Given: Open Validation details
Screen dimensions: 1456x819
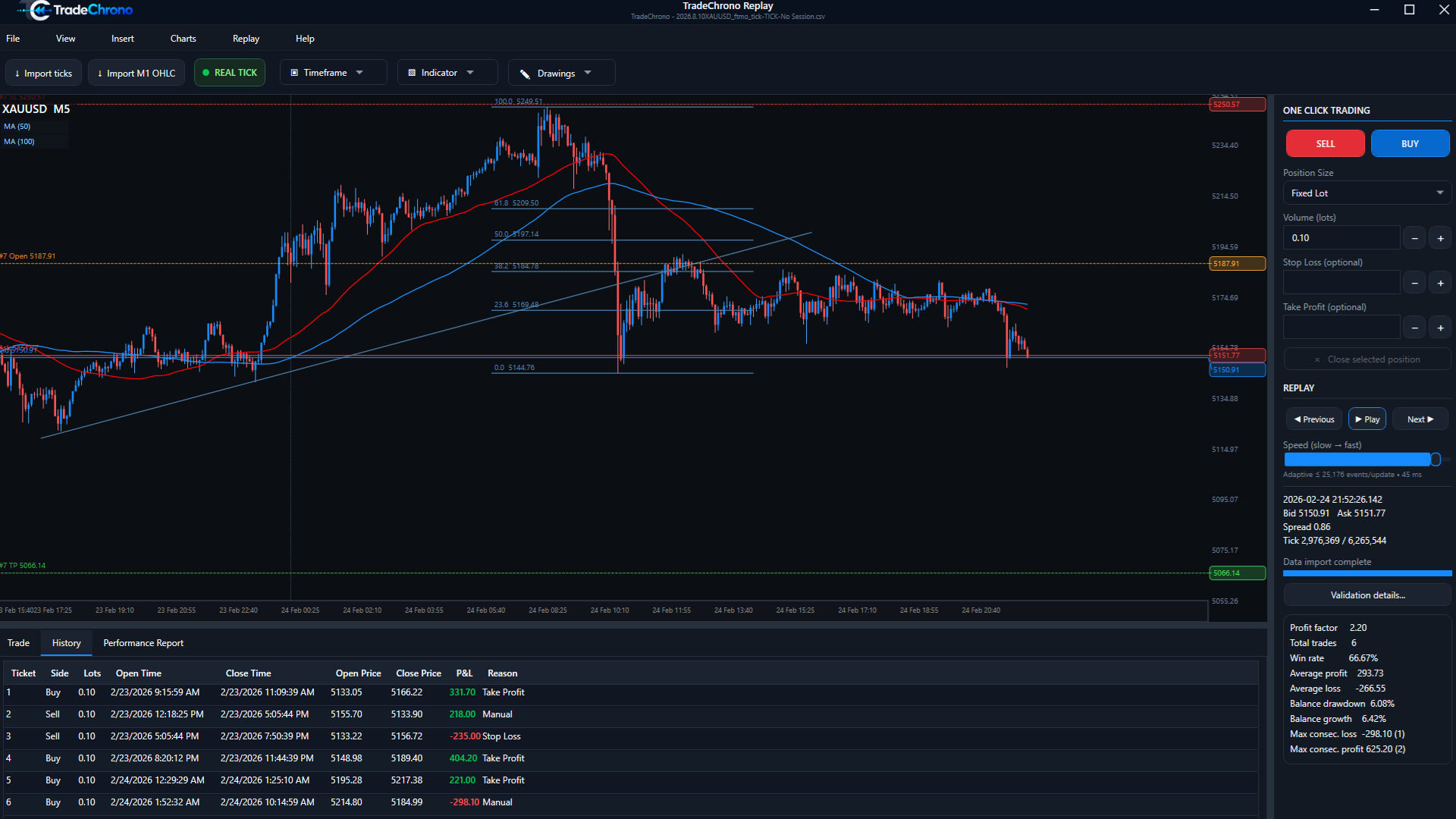Looking at the screenshot, I should coord(1367,595).
